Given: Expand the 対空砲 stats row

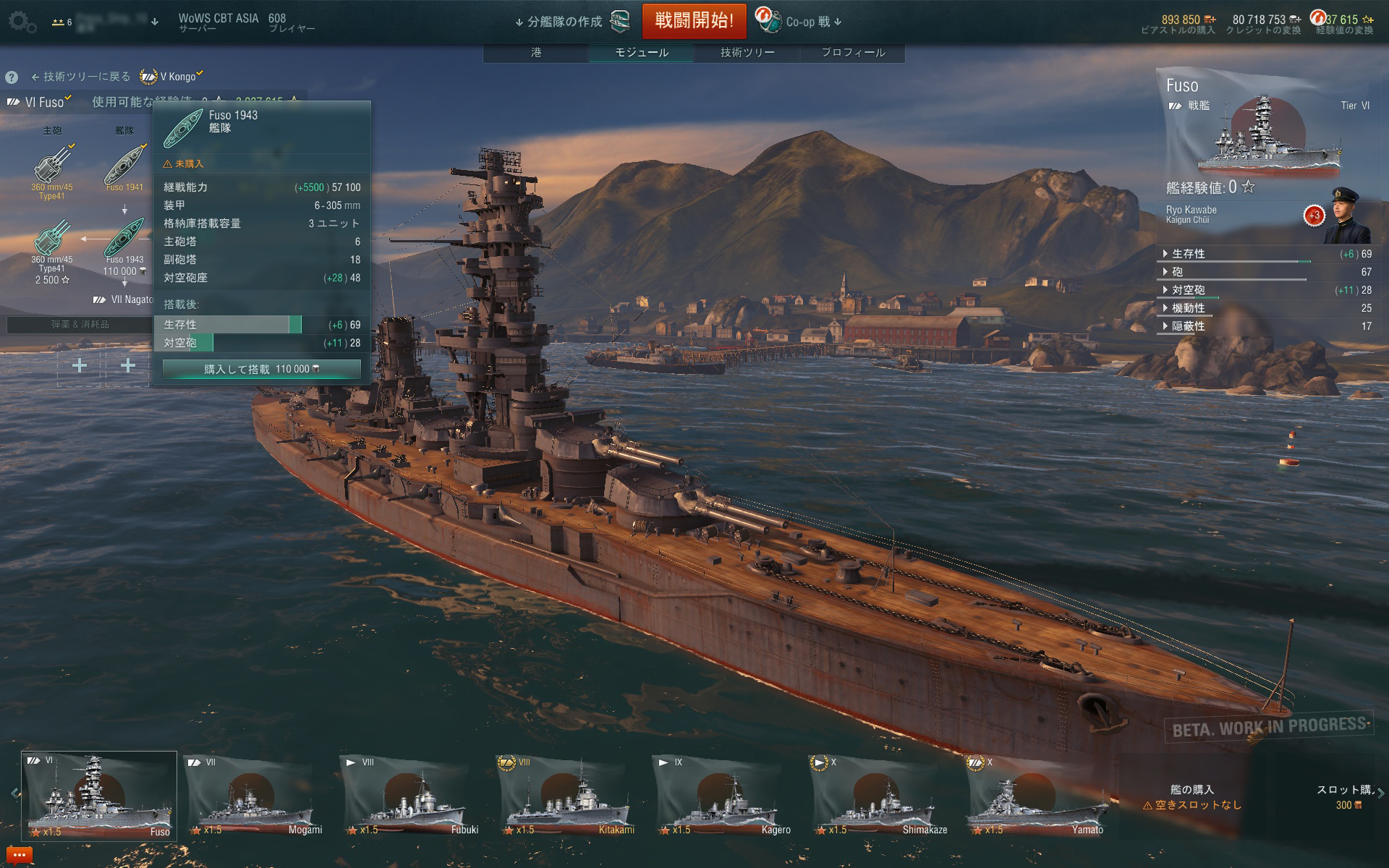Looking at the screenshot, I should coord(1267,290).
